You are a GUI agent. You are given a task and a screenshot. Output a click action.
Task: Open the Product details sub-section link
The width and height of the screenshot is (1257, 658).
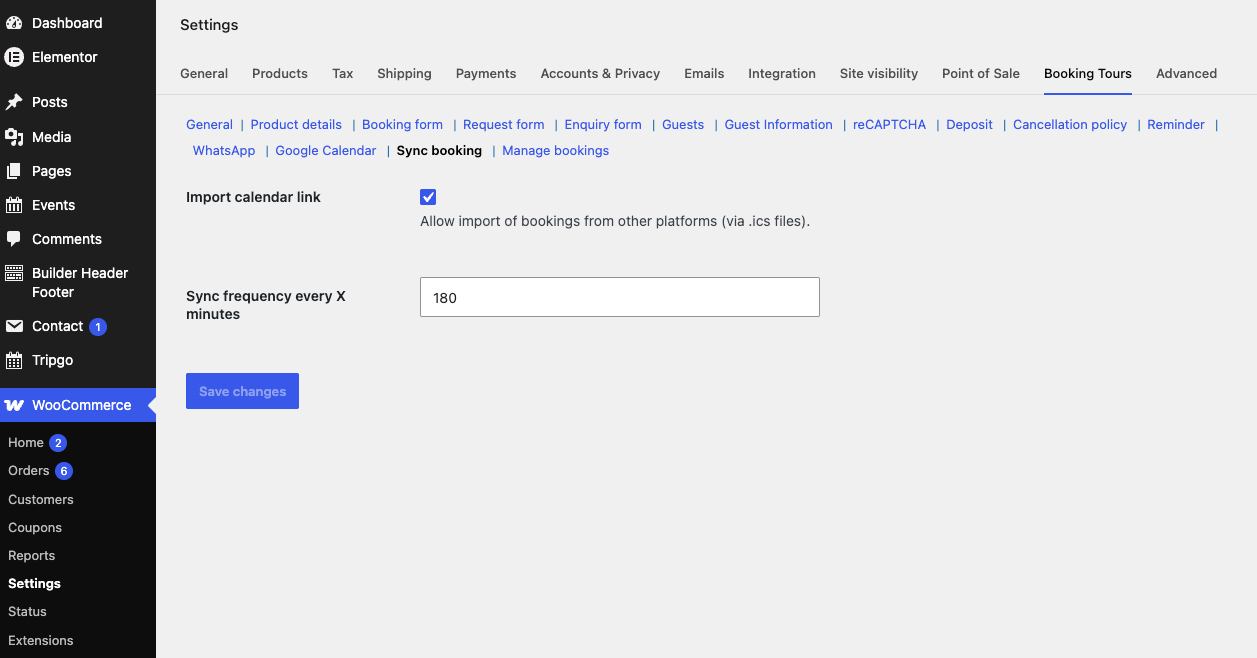[x=296, y=124]
